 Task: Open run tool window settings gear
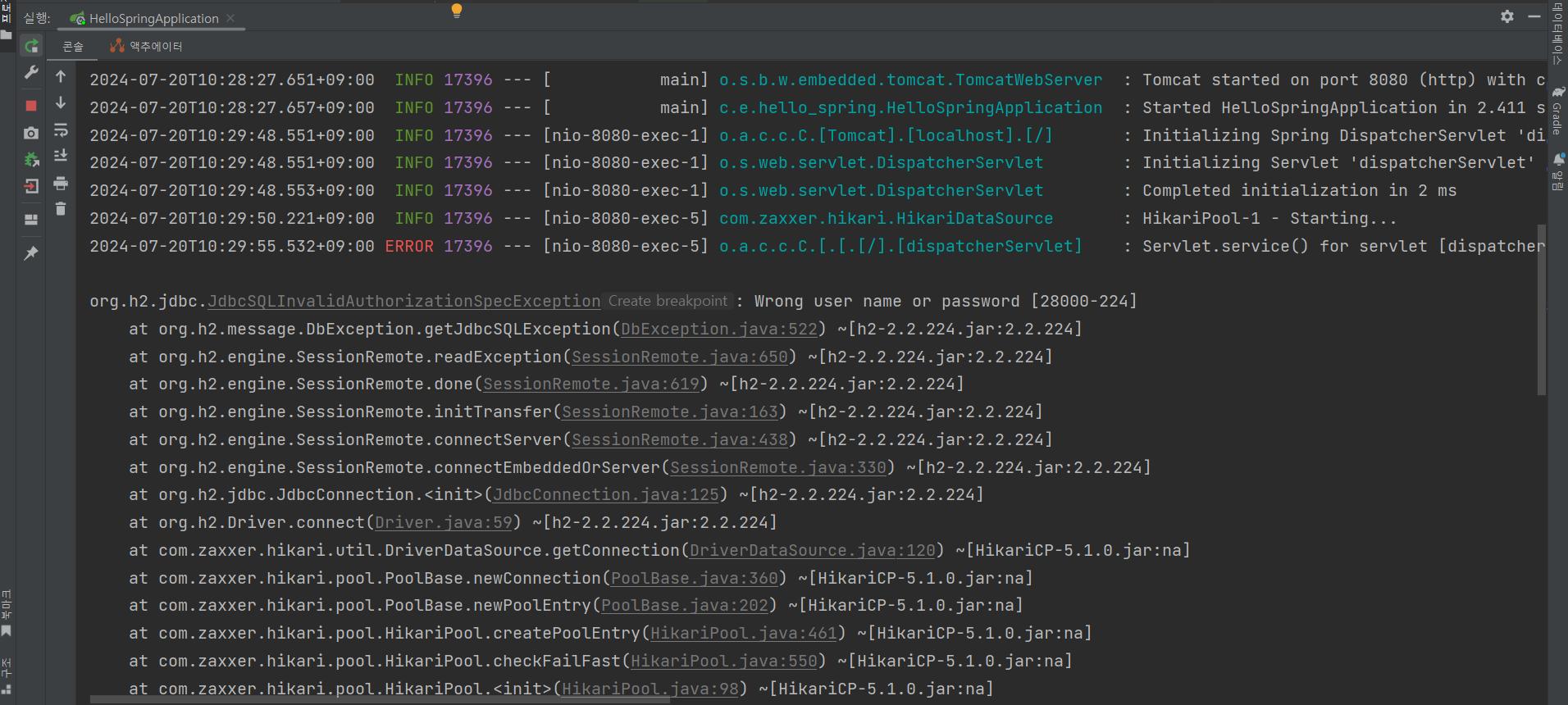1507,16
